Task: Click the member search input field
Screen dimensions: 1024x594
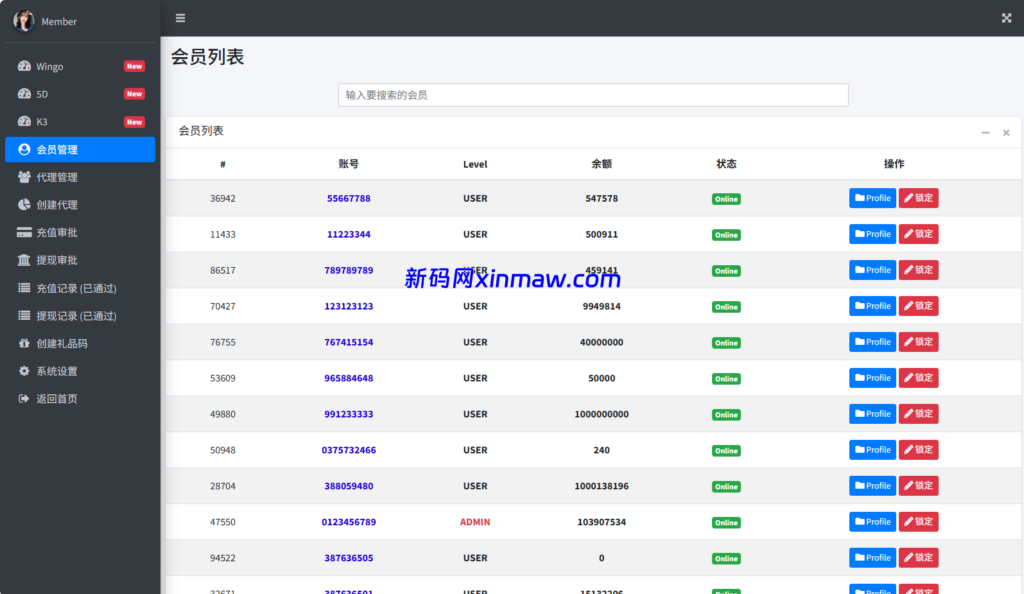Action: 592,94
